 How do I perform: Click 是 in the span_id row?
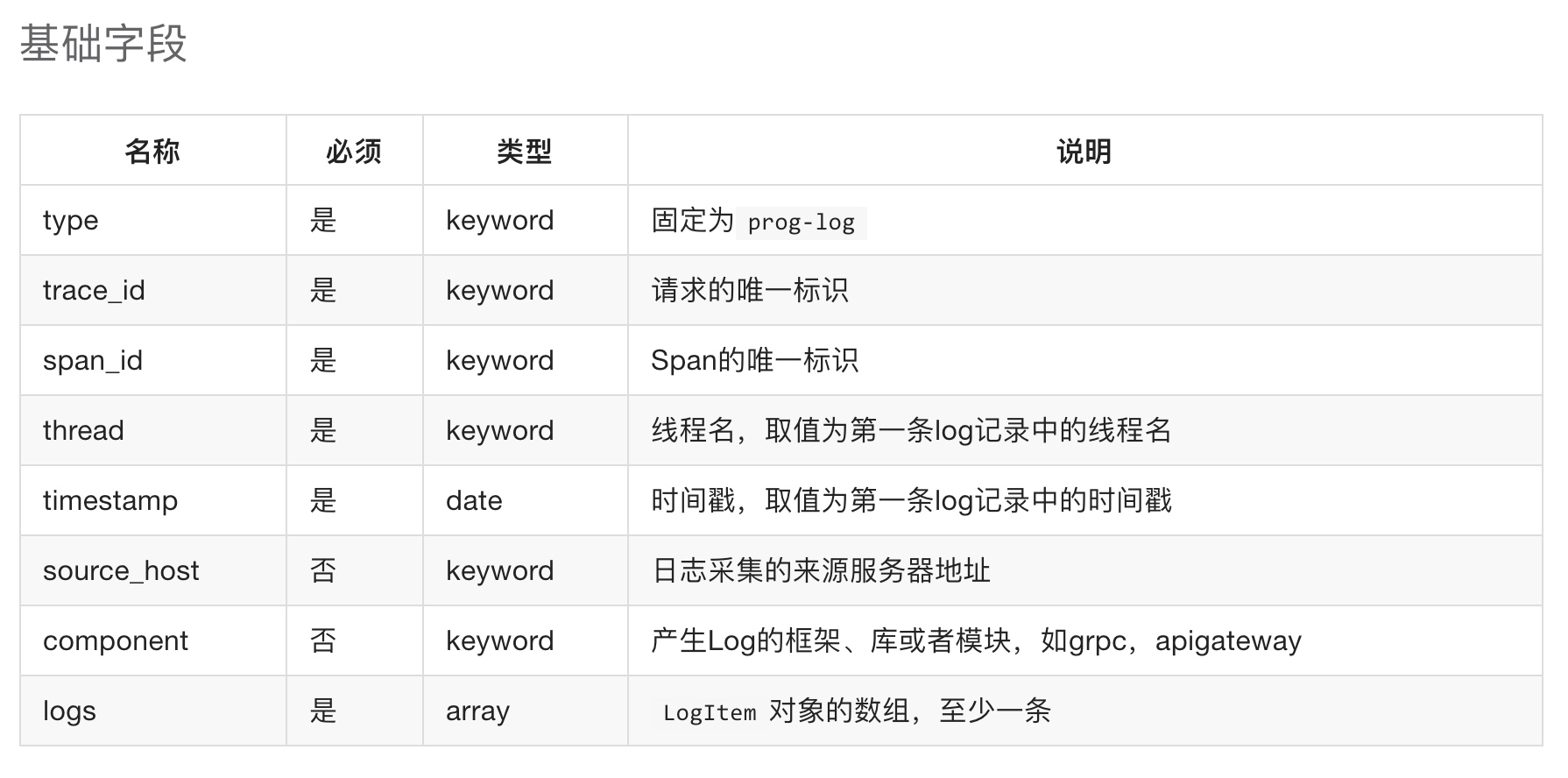pos(323,360)
